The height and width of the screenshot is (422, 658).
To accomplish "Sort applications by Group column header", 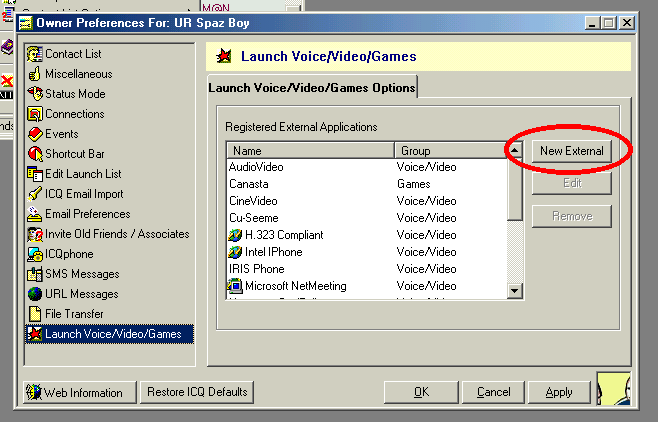I will tap(450, 151).
